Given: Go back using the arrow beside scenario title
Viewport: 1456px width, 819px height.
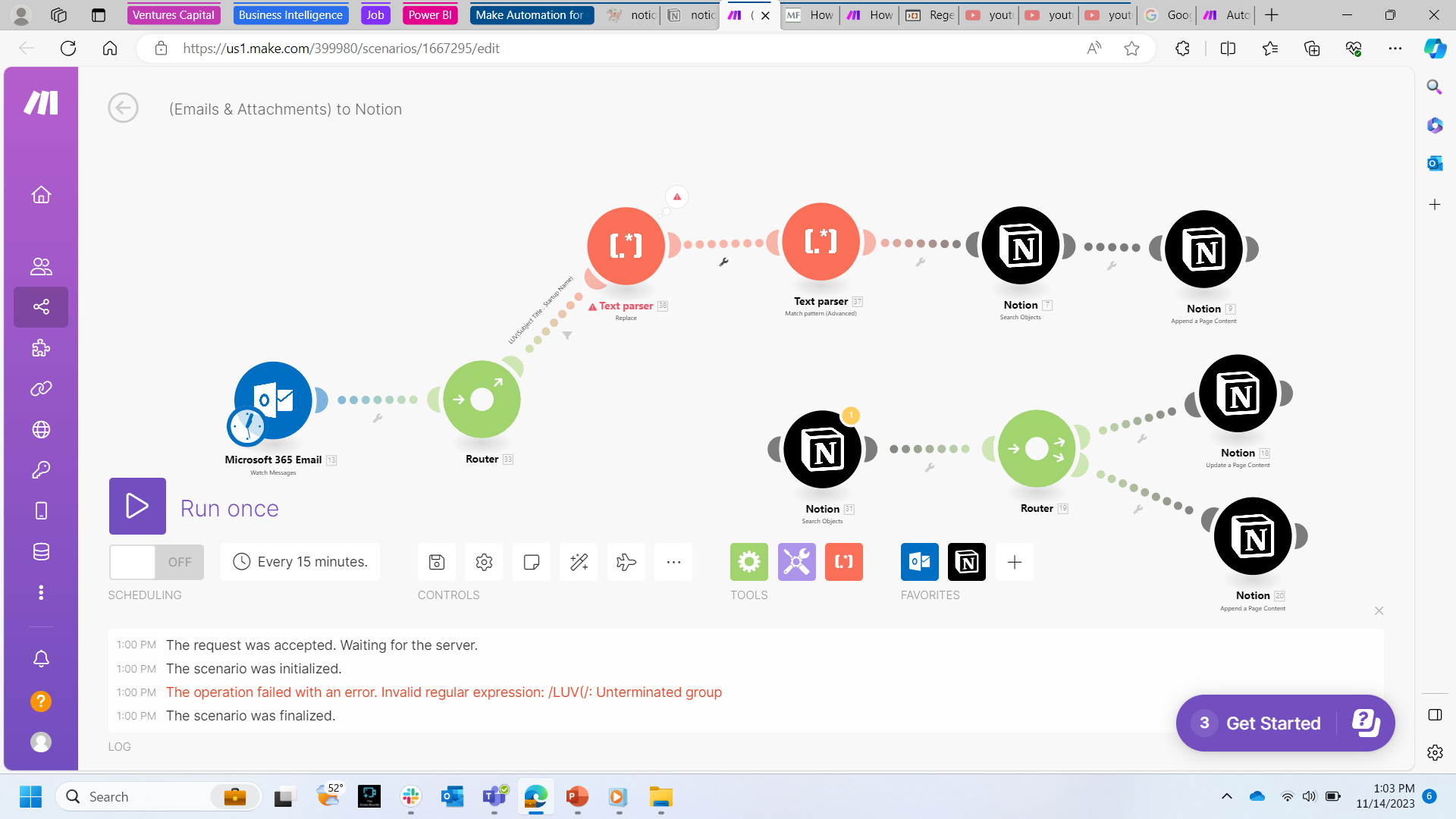Looking at the screenshot, I should pyautogui.click(x=123, y=108).
